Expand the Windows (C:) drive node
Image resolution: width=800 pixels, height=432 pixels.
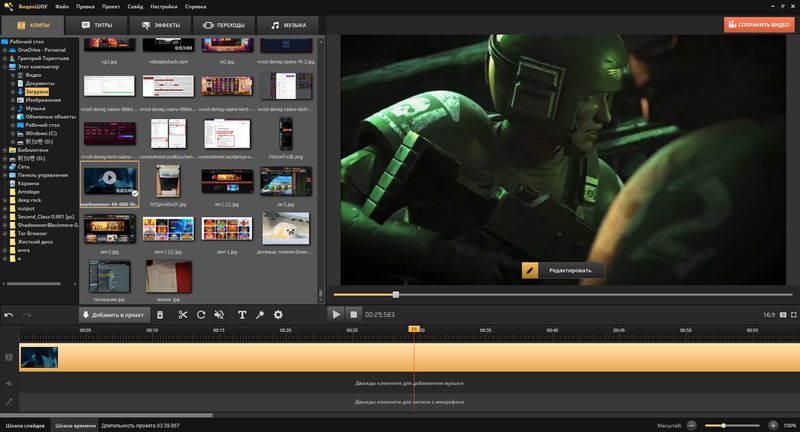click(13, 133)
